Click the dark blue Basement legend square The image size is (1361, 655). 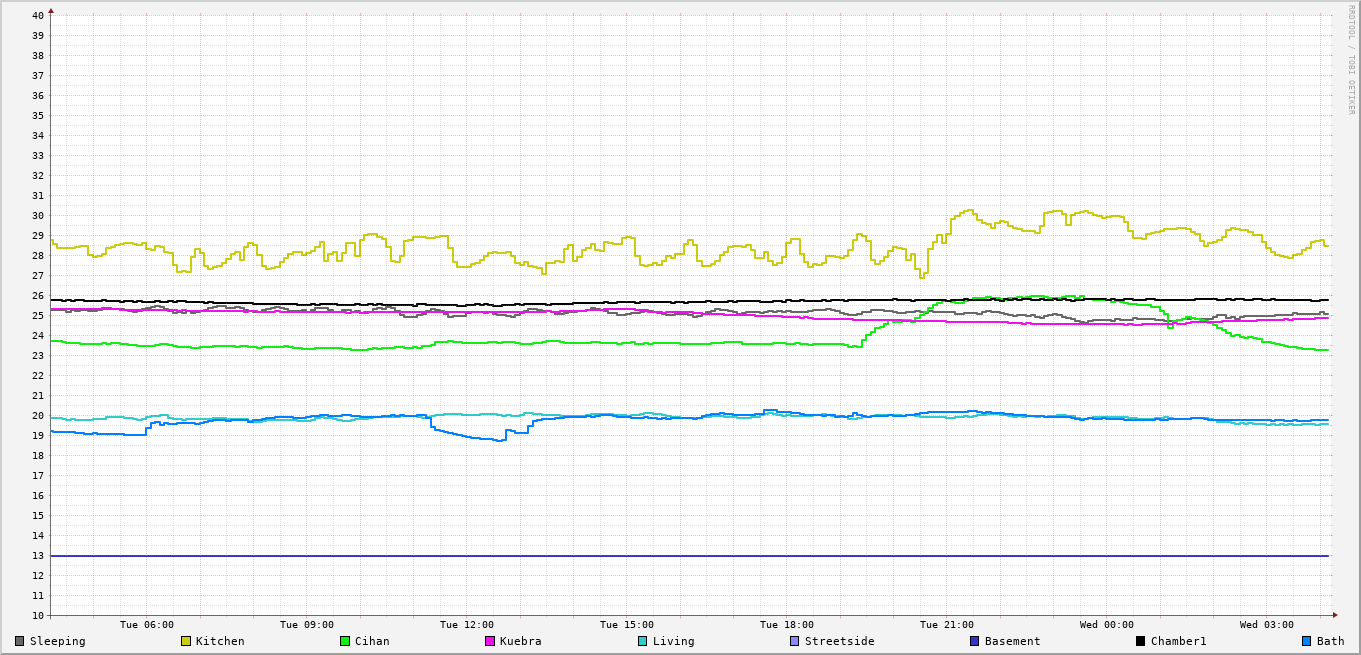point(975,641)
